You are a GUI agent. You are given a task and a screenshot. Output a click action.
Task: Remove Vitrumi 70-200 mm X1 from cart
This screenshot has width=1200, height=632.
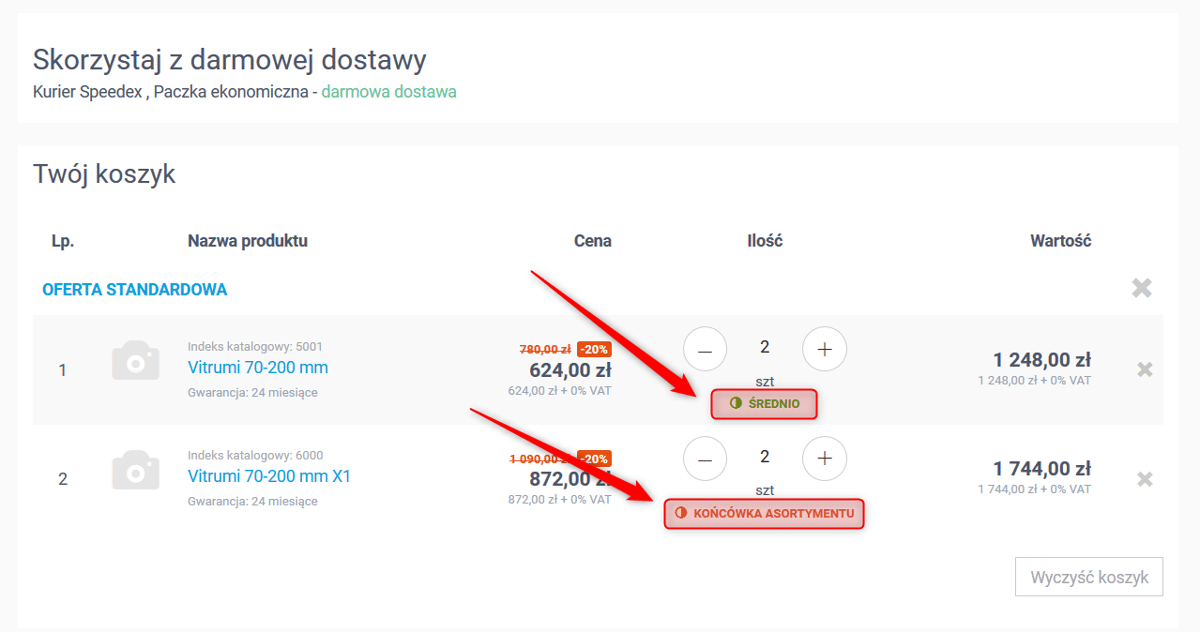point(1145,479)
